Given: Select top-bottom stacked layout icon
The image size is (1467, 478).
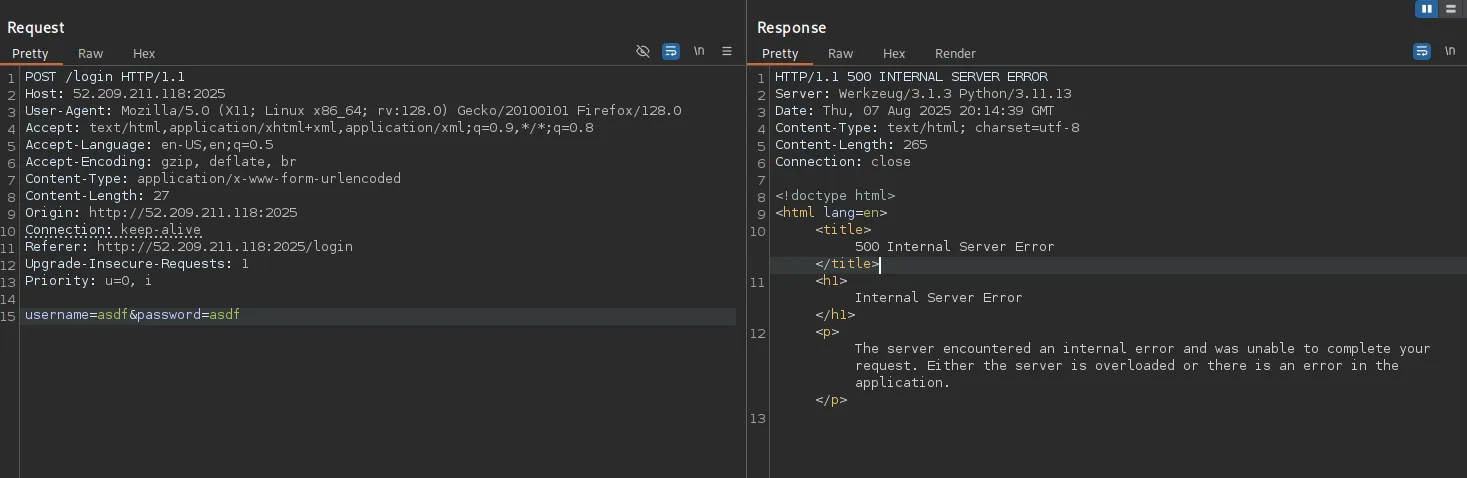Looking at the screenshot, I should point(1450,9).
